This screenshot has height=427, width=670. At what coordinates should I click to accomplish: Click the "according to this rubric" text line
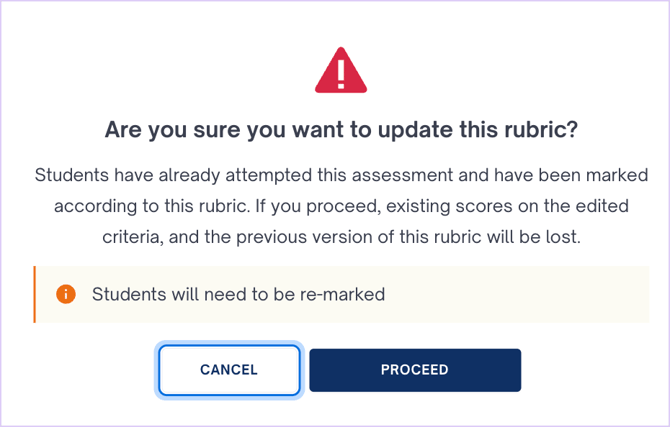[x=341, y=209]
